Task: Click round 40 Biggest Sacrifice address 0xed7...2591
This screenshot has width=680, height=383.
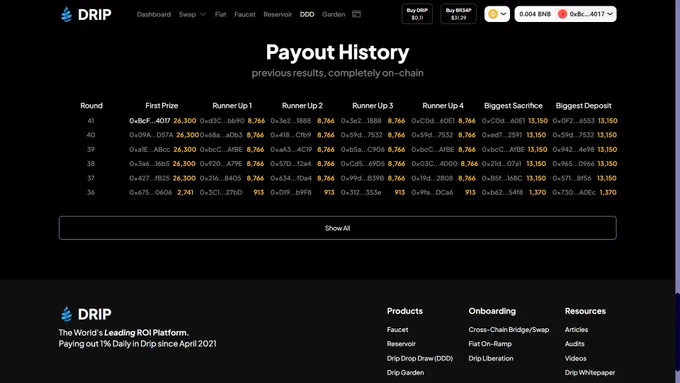Action: 502,135
